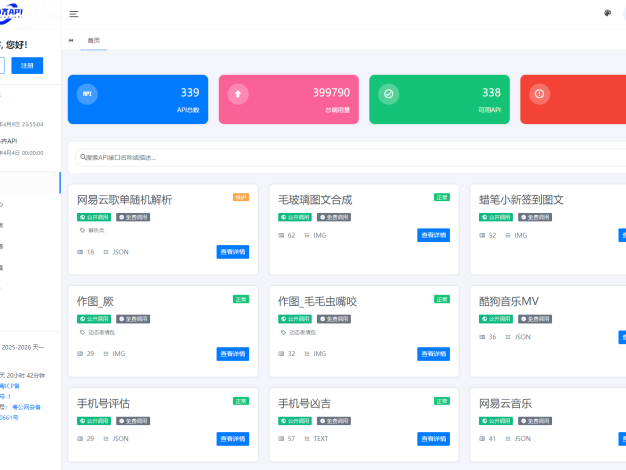Select the 首页 tab
The width and height of the screenshot is (626, 470).
coord(94,40)
